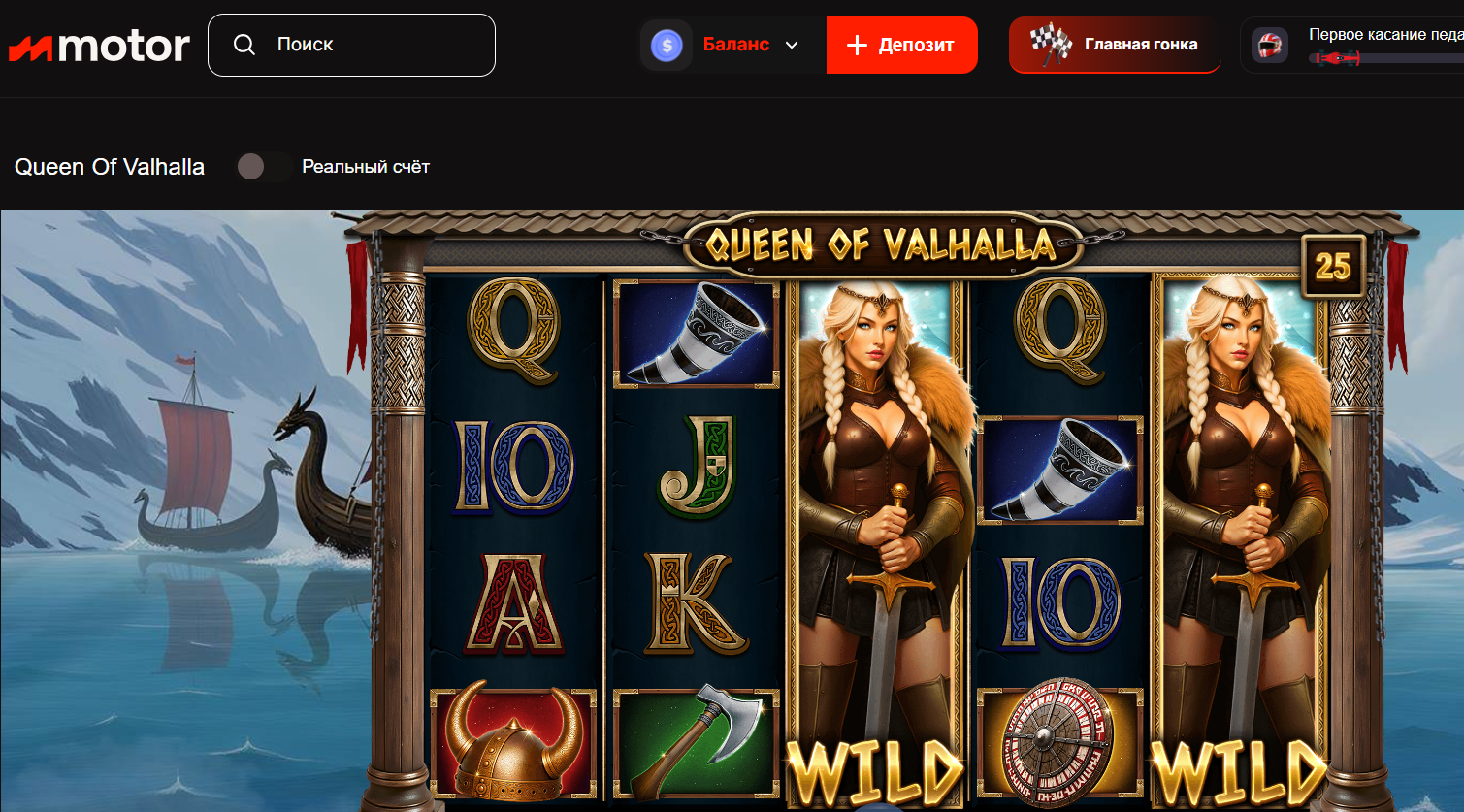Open the Баланс balance menu

point(733,45)
